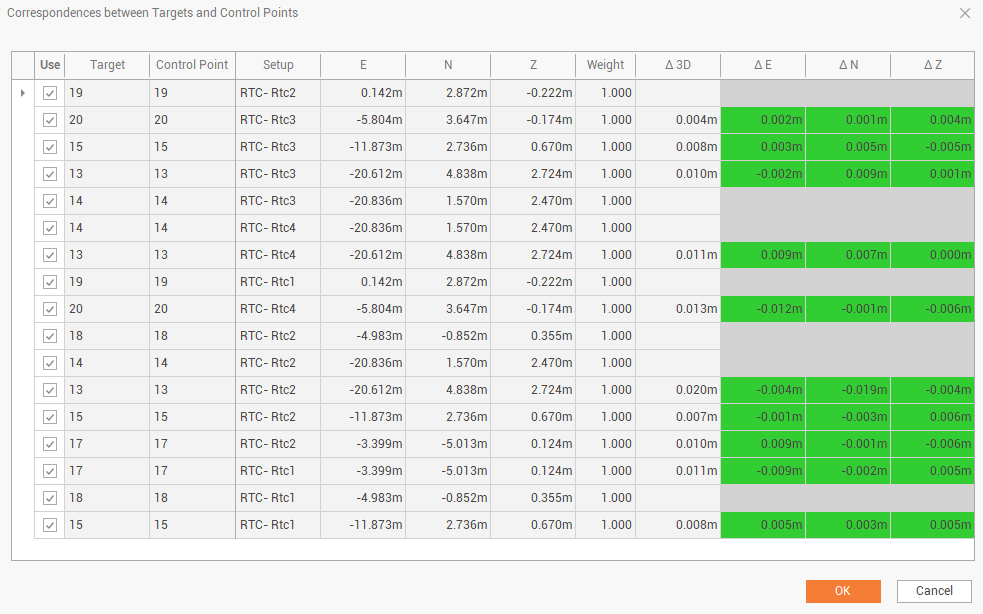983x614 pixels.
Task: Click the Δ 3D column header
Action: 678,65
